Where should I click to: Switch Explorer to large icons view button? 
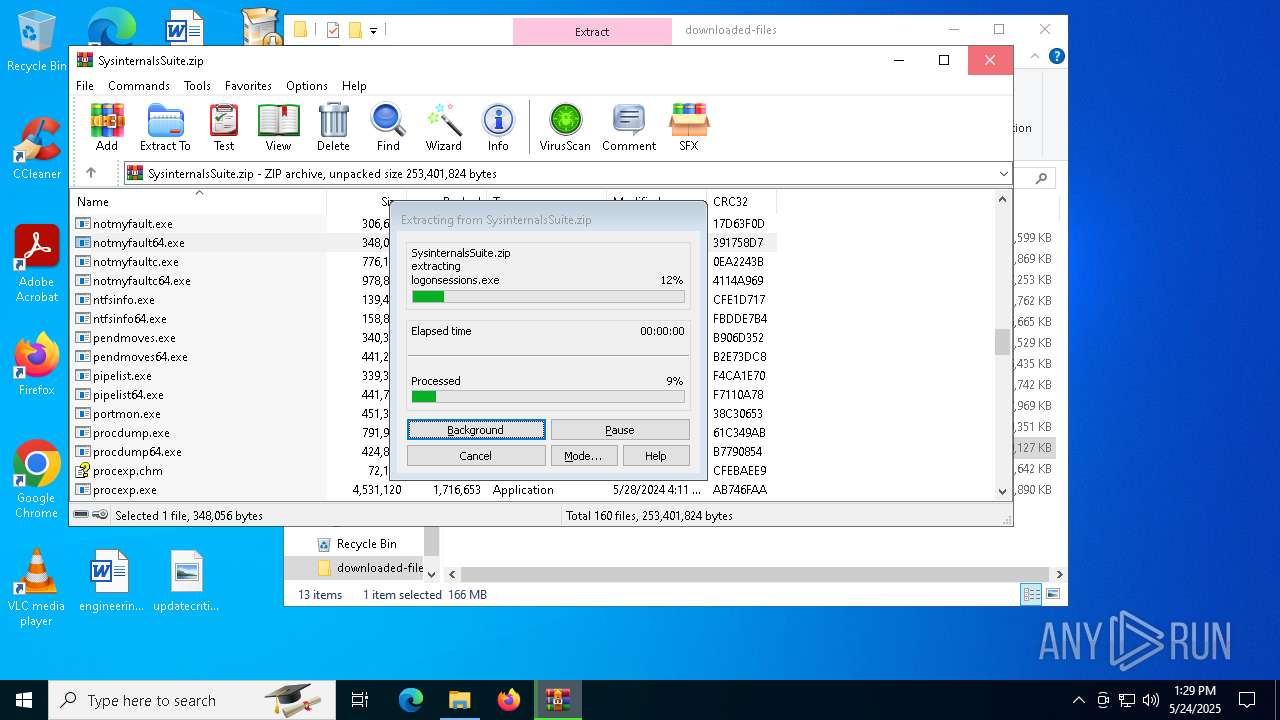coord(1052,595)
